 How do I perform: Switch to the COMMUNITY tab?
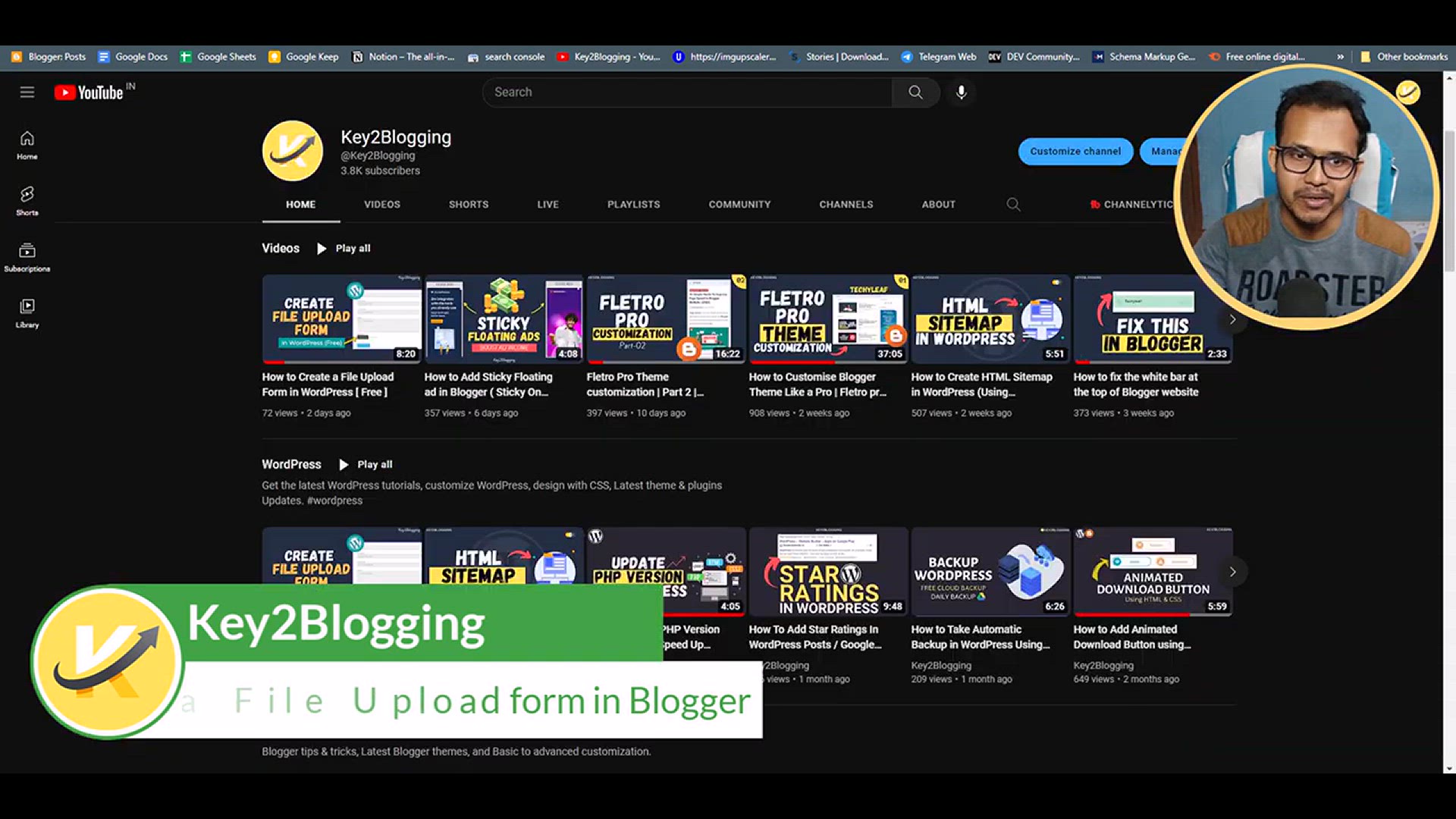pos(740,204)
